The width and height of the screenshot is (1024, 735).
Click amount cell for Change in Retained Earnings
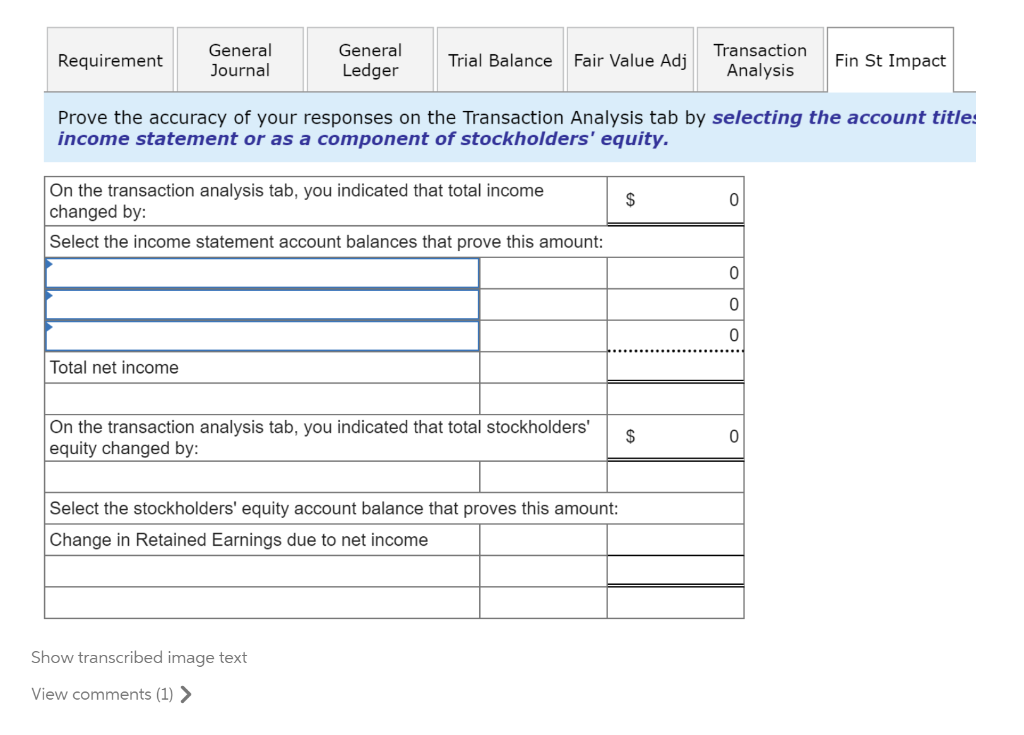[x=675, y=540]
